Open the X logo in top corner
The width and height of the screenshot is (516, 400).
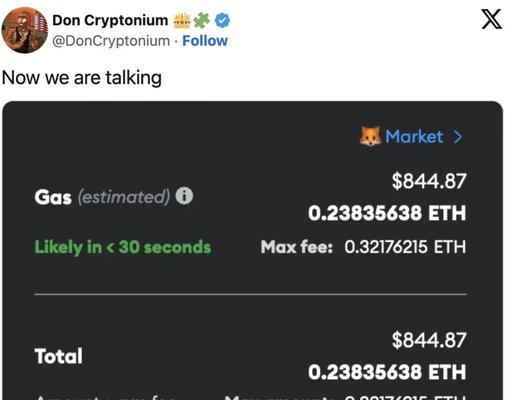(x=491, y=19)
